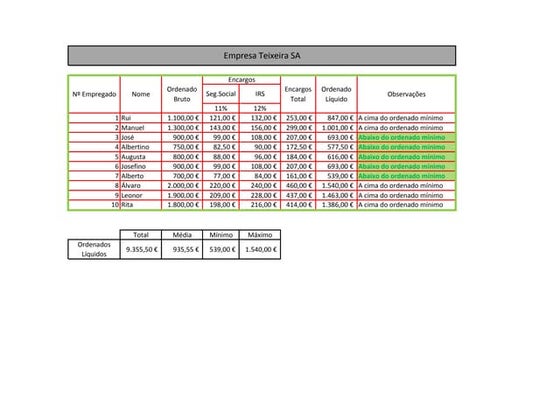560x396 pixels.
Task: Click Albertino's gross salary '750,00 €'
Action: pyautogui.click(x=182, y=147)
